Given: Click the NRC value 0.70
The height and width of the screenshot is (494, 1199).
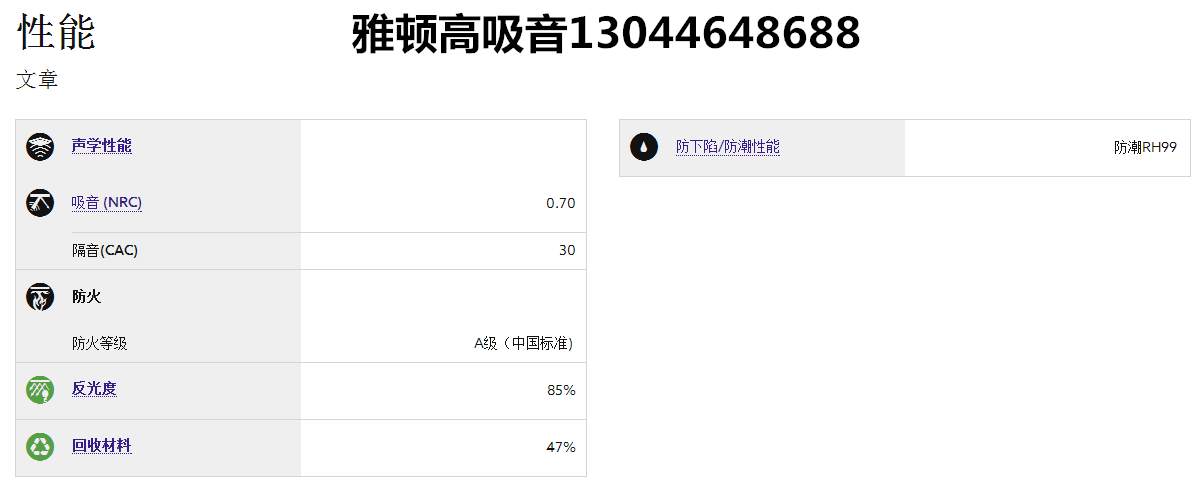Looking at the screenshot, I should click(x=560, y=203).
